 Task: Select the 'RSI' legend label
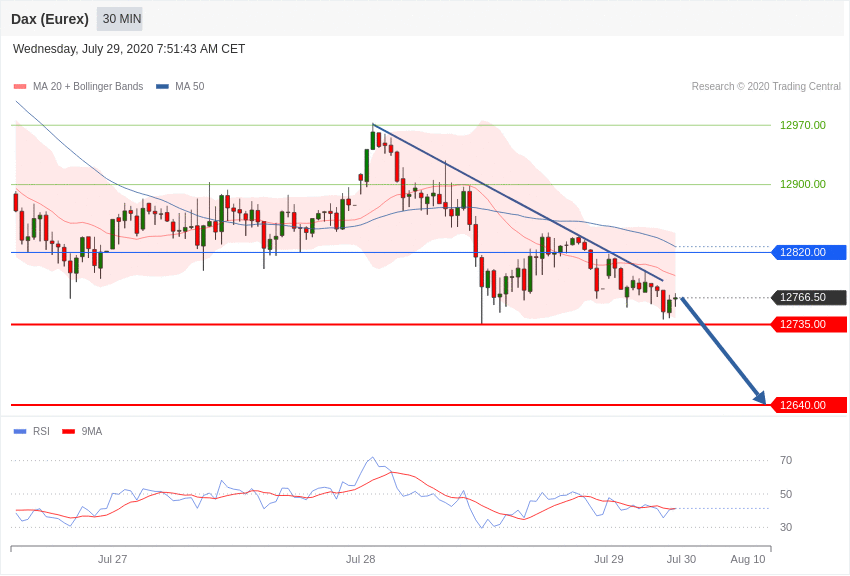41,431
